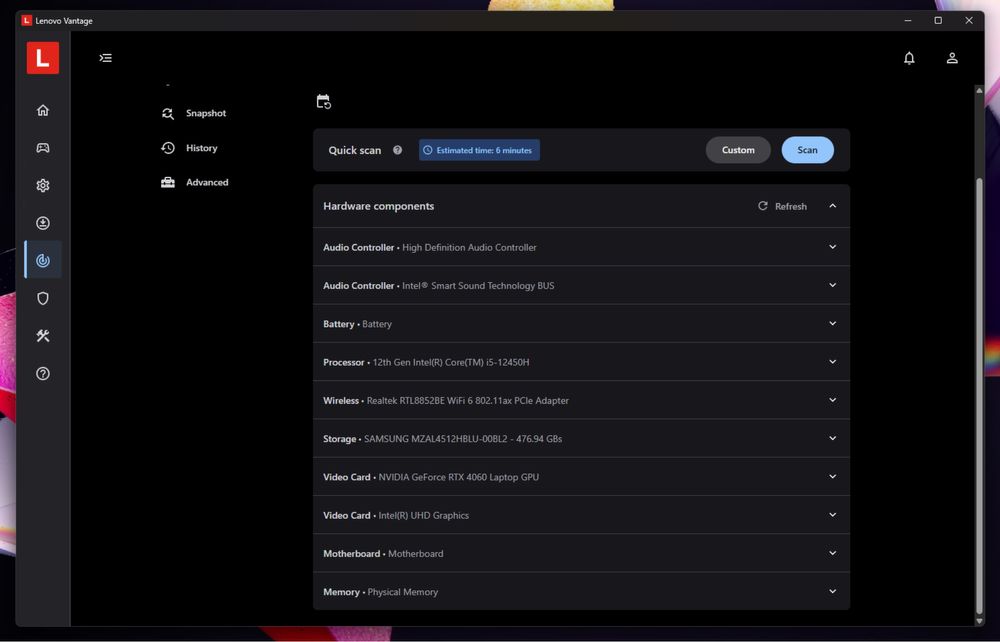Open Device settings gear in sidebar
The height and width of the screenshot is (642, 1000).
[x=43, y=186]
